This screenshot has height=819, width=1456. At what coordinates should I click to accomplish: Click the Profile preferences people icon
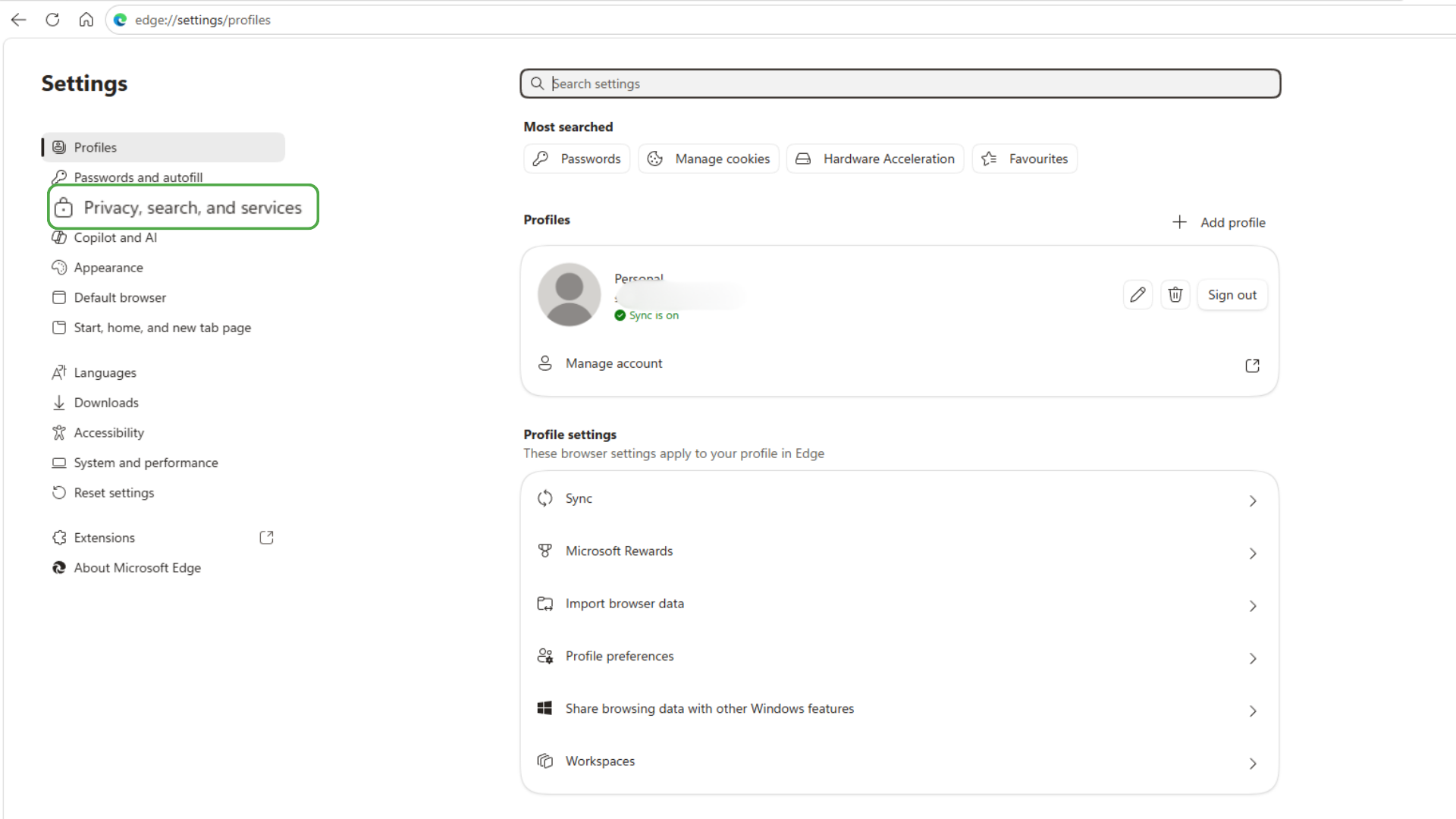point(545,656)
